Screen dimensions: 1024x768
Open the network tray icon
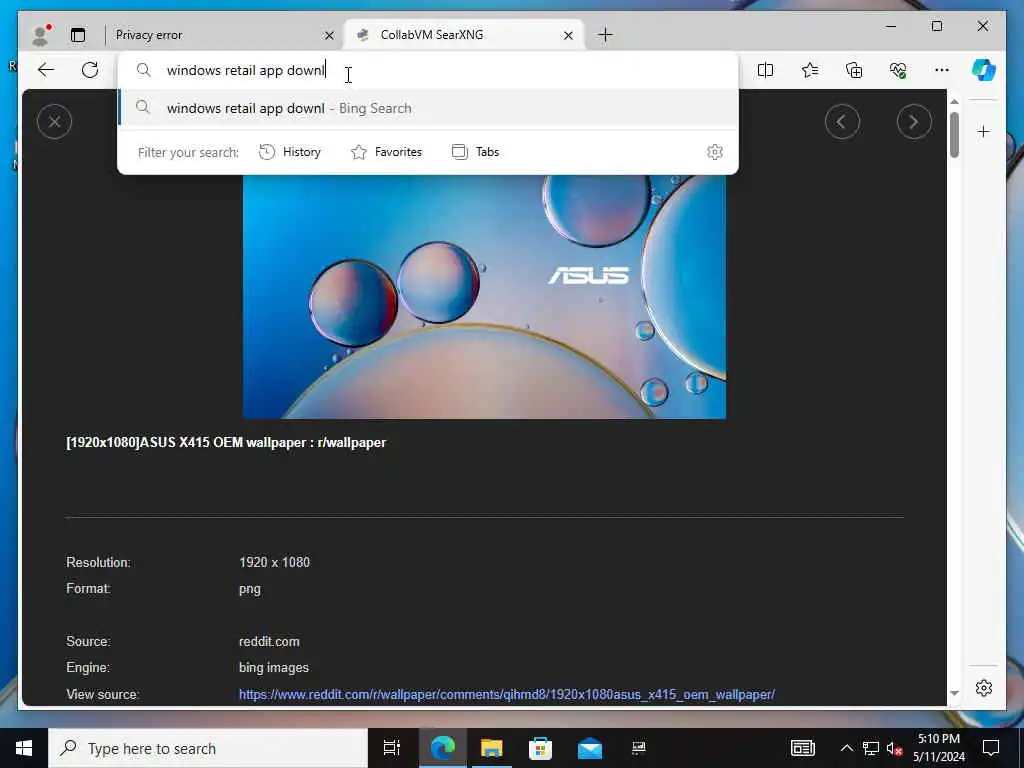870,748
